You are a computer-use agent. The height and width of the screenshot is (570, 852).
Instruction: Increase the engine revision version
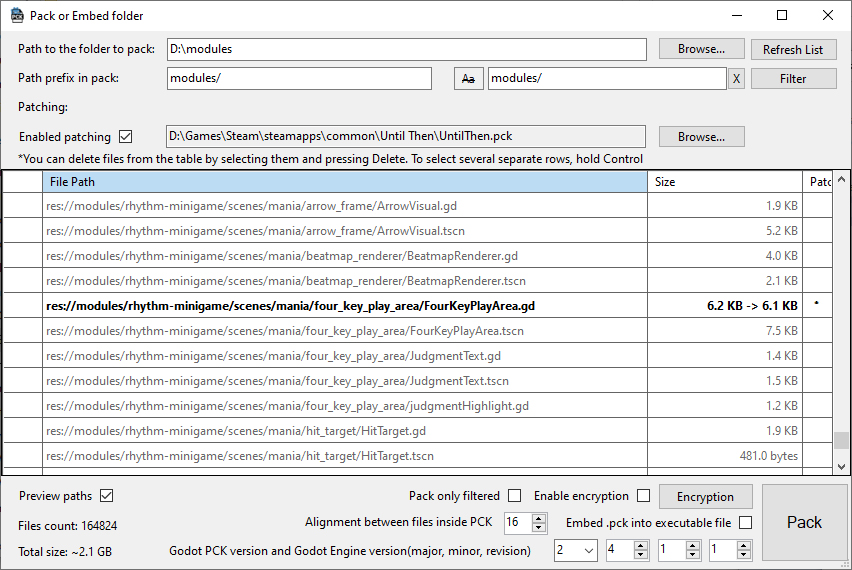(743, 546)
